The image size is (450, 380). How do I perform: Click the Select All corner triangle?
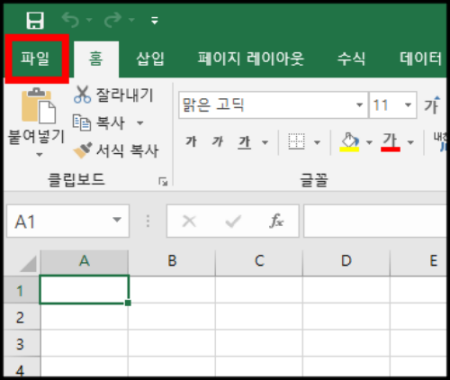click(28, 264)
